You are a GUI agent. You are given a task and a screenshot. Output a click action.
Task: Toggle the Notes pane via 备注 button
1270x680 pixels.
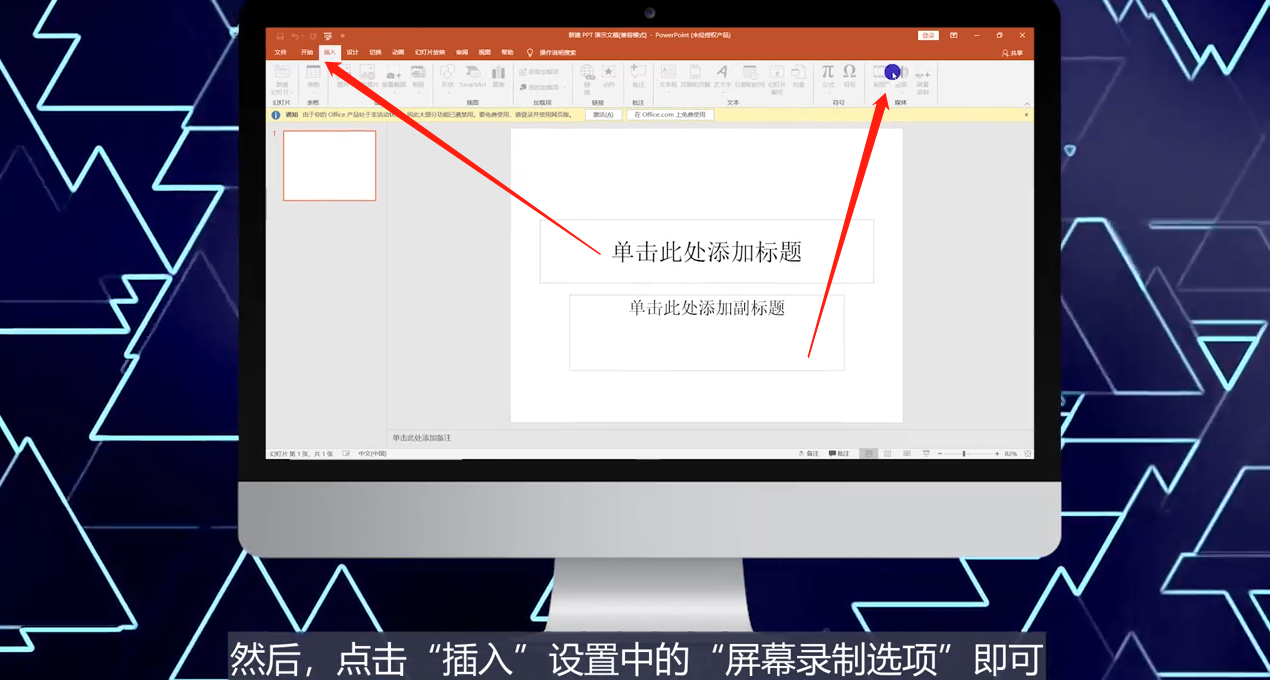coord(811,452)
